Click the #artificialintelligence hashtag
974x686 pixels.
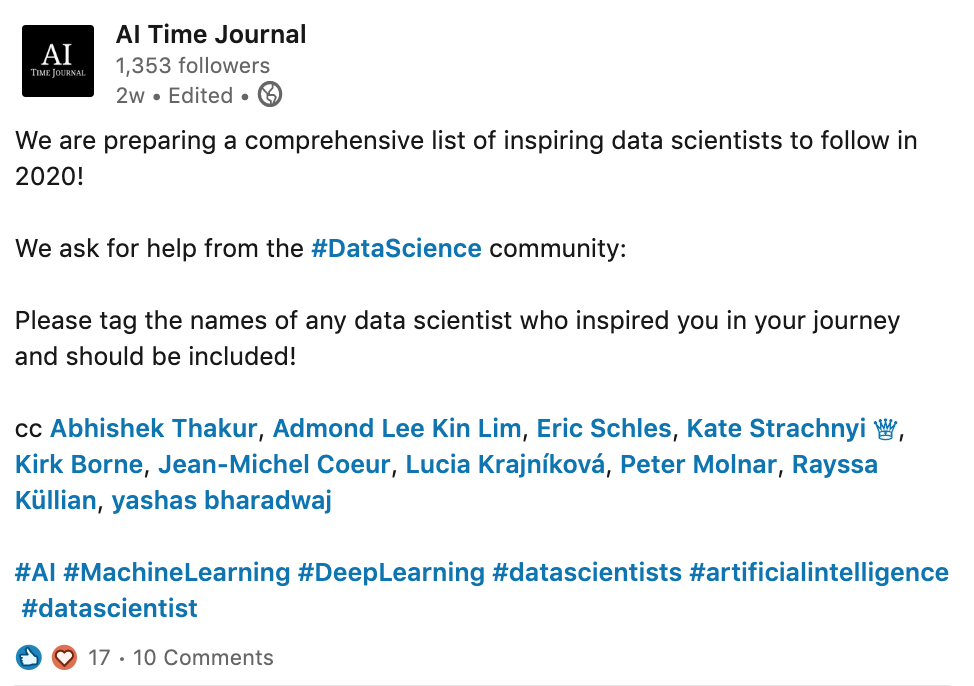click(819, 572)
